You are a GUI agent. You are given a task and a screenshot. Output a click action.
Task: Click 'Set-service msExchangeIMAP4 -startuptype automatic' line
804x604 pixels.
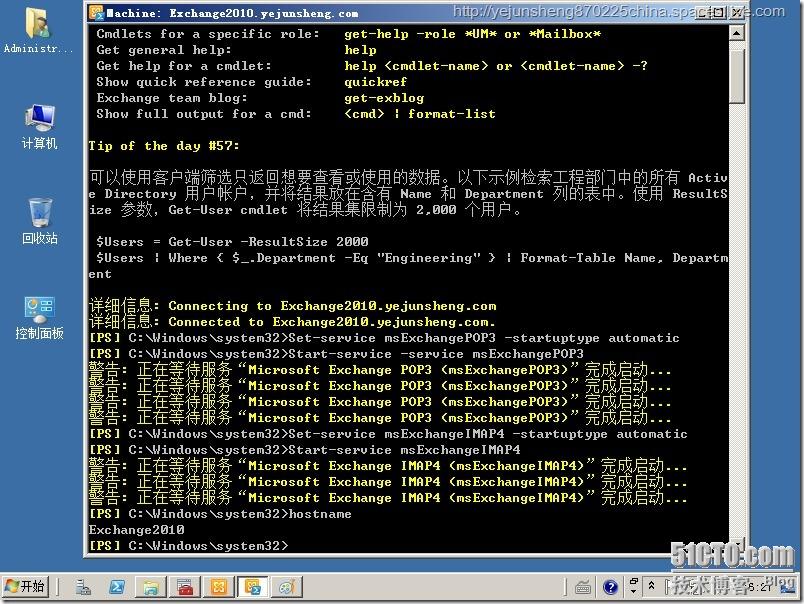click(x=488, y=434)
